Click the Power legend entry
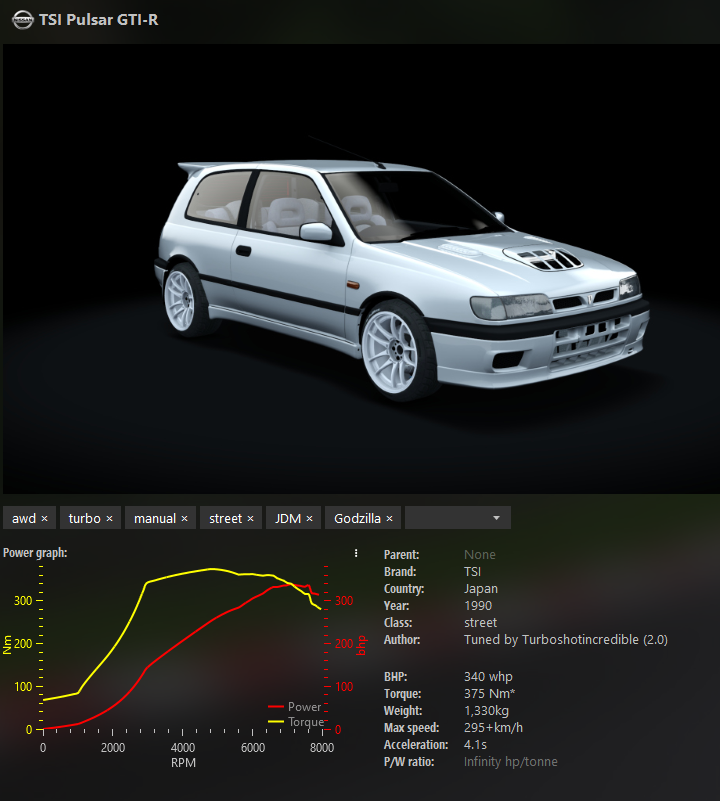This screenshot has height=801, width=720. [x=295, y=706]
